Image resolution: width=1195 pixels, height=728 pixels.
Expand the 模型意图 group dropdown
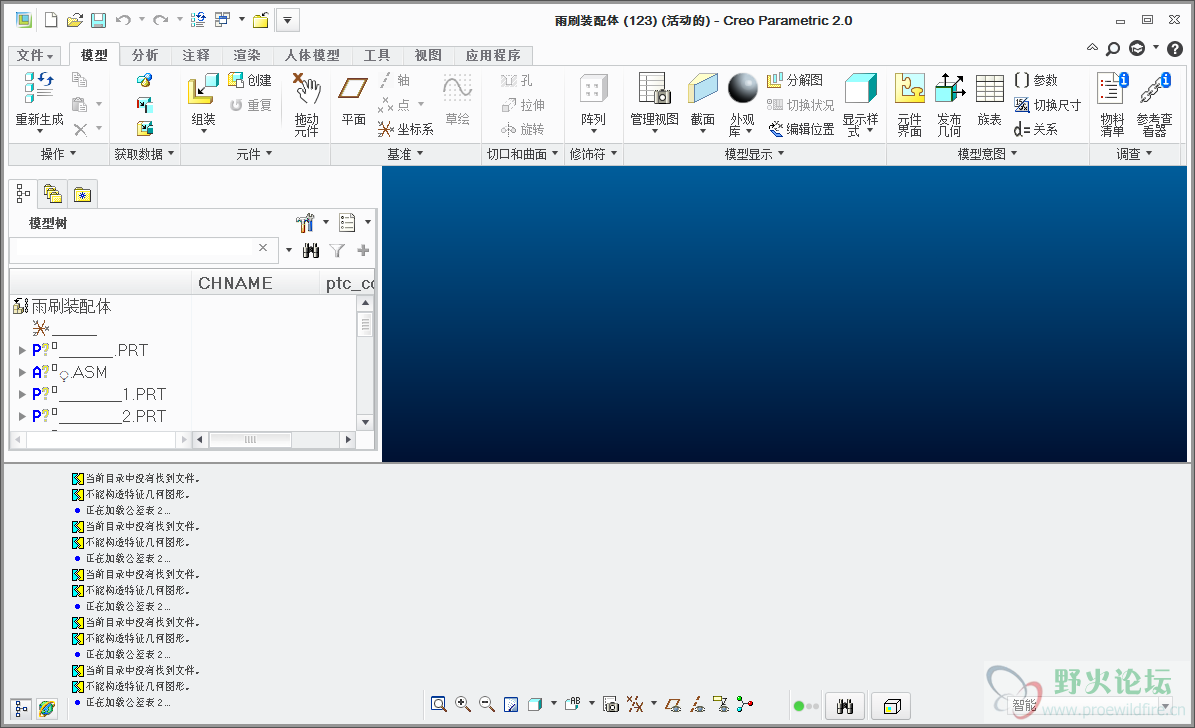(987, 154)
